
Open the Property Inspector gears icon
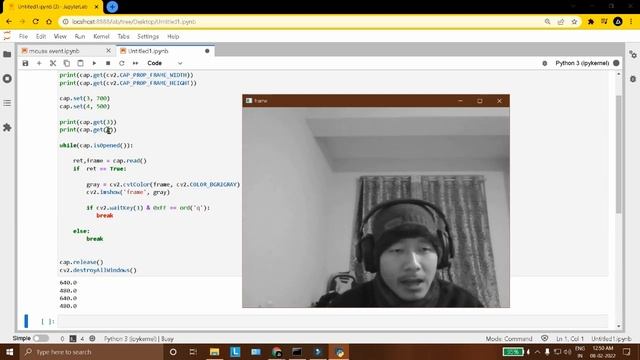click(633, 54)
